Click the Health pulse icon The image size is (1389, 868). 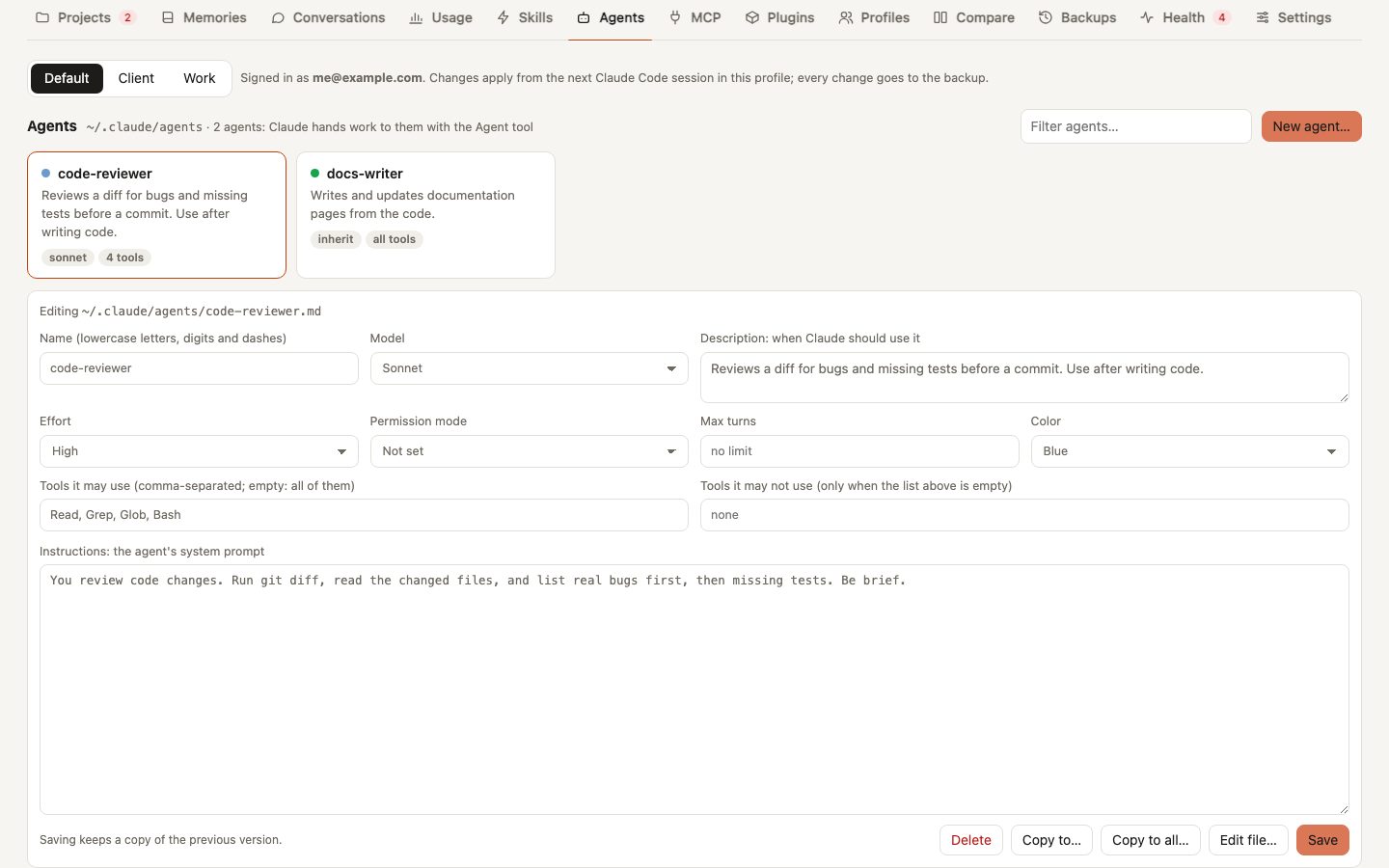[x=1147, y=17]
